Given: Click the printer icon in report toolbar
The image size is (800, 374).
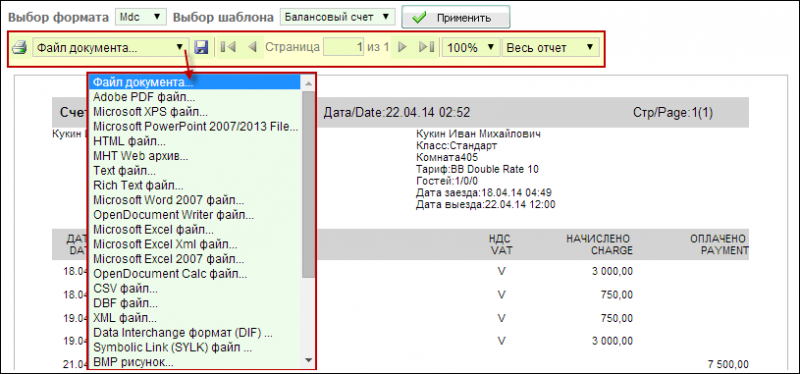Looking at the screenshot, I should (19, 47).
